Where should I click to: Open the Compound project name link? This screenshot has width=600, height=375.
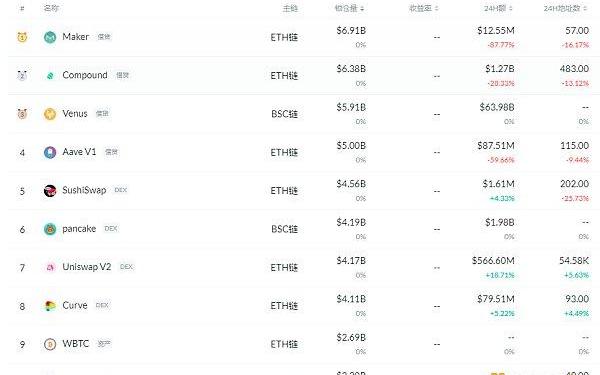85,75
